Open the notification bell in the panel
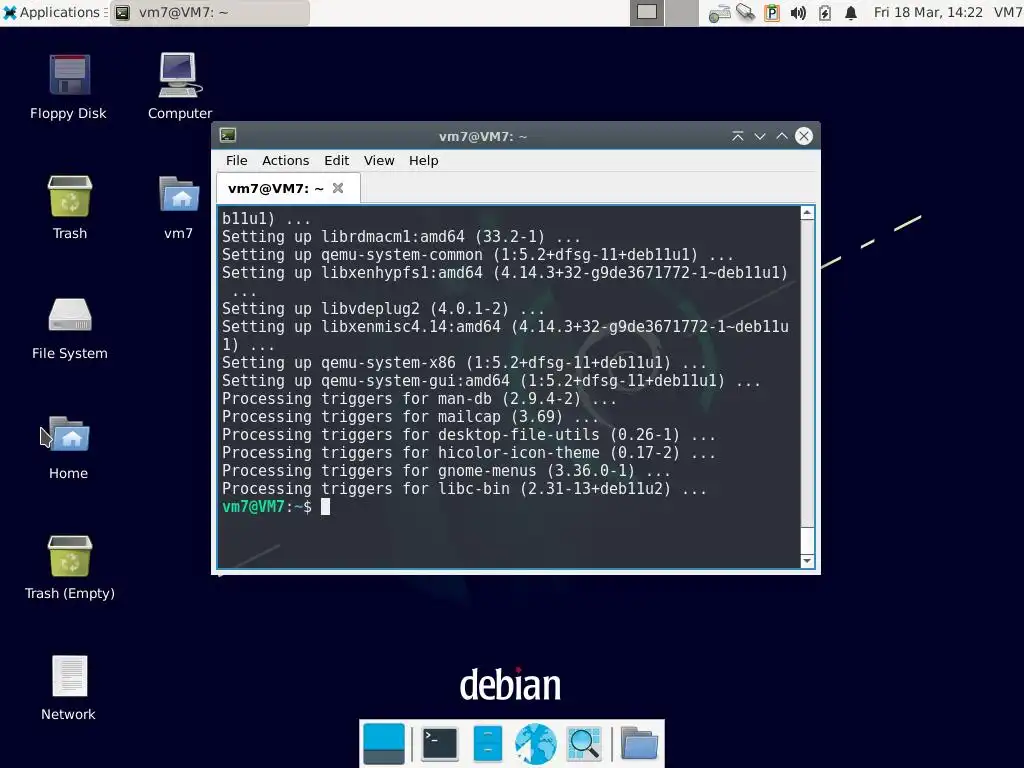This screenshot has width=1024, height=768. (850, 13)
